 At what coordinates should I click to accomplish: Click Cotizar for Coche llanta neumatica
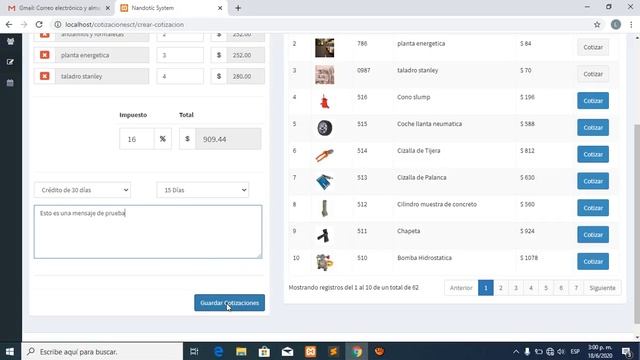pos(593,127)
